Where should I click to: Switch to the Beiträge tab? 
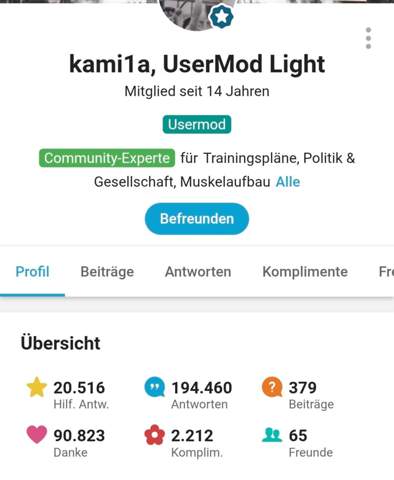point(107,272)
